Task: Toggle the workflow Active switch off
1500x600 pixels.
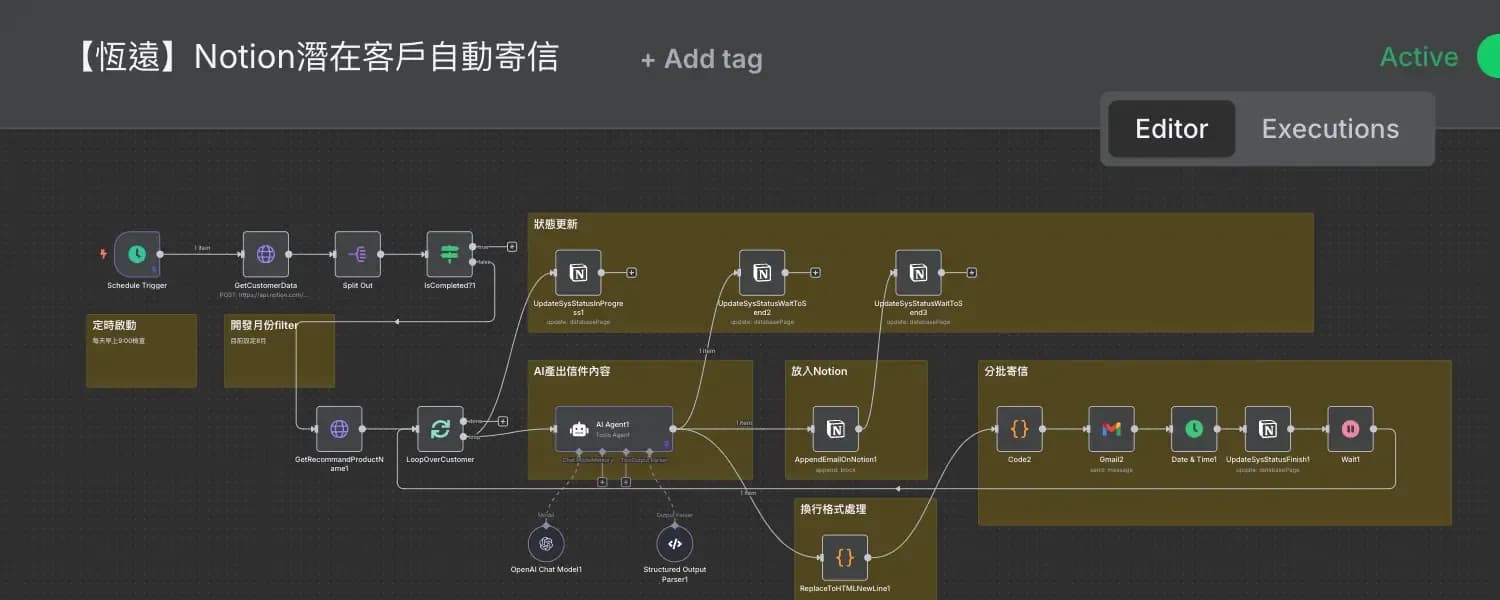Action: 1491,57
